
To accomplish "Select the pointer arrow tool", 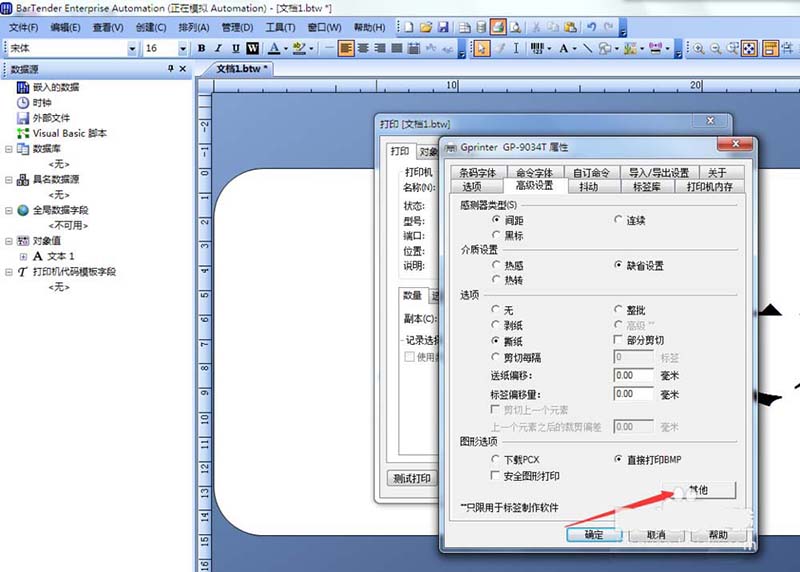I will (x=481, y=48).
